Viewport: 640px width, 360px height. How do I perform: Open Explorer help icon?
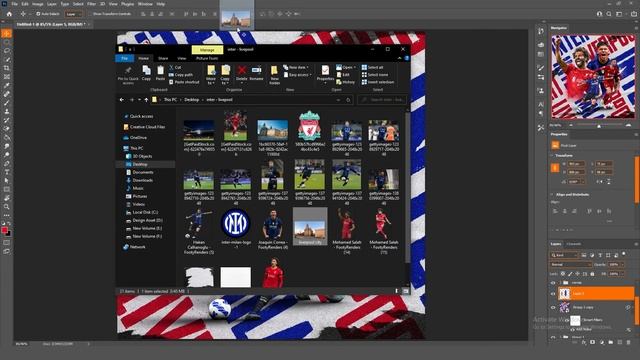point(407,58)
